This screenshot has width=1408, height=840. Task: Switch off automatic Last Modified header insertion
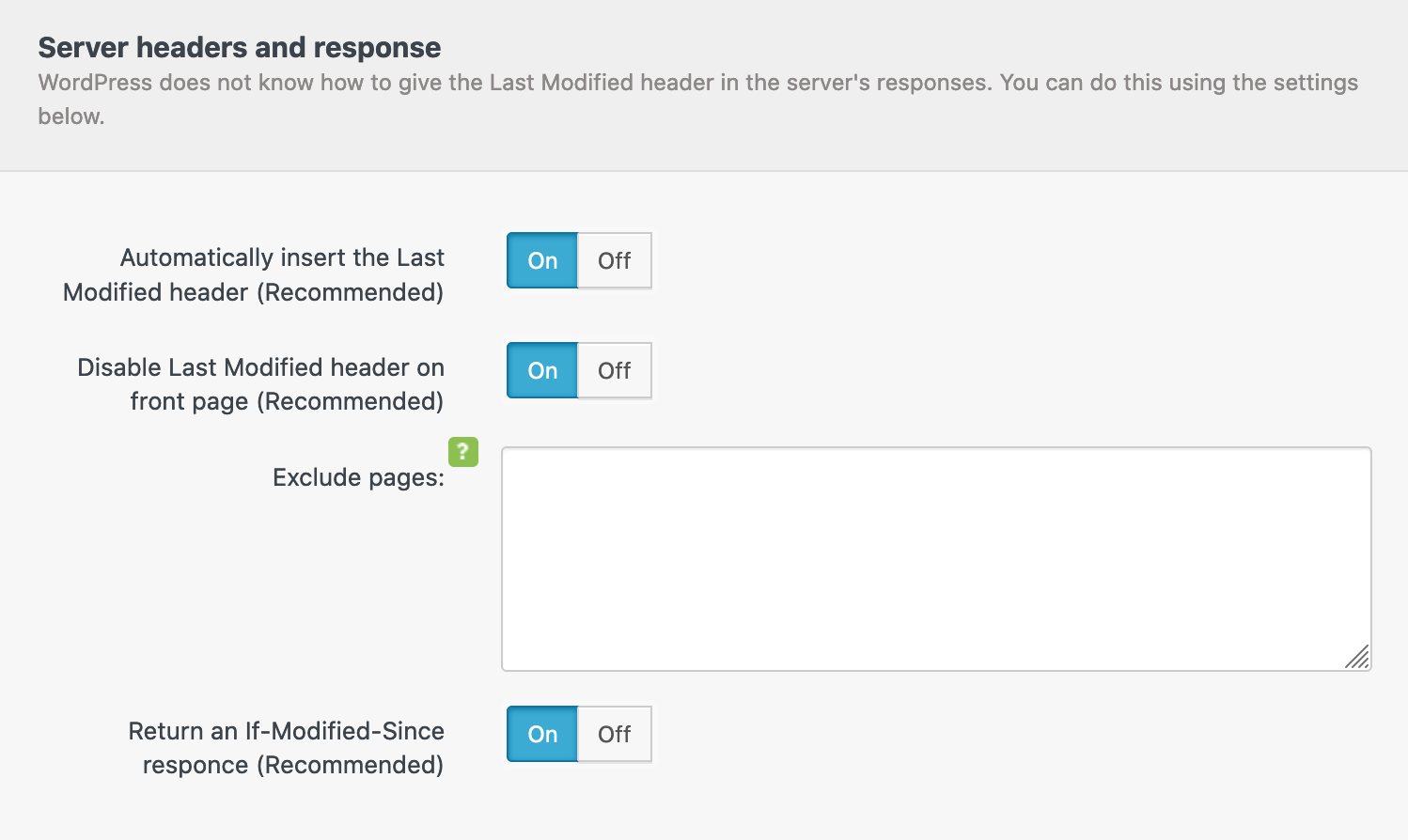point(615,260)
